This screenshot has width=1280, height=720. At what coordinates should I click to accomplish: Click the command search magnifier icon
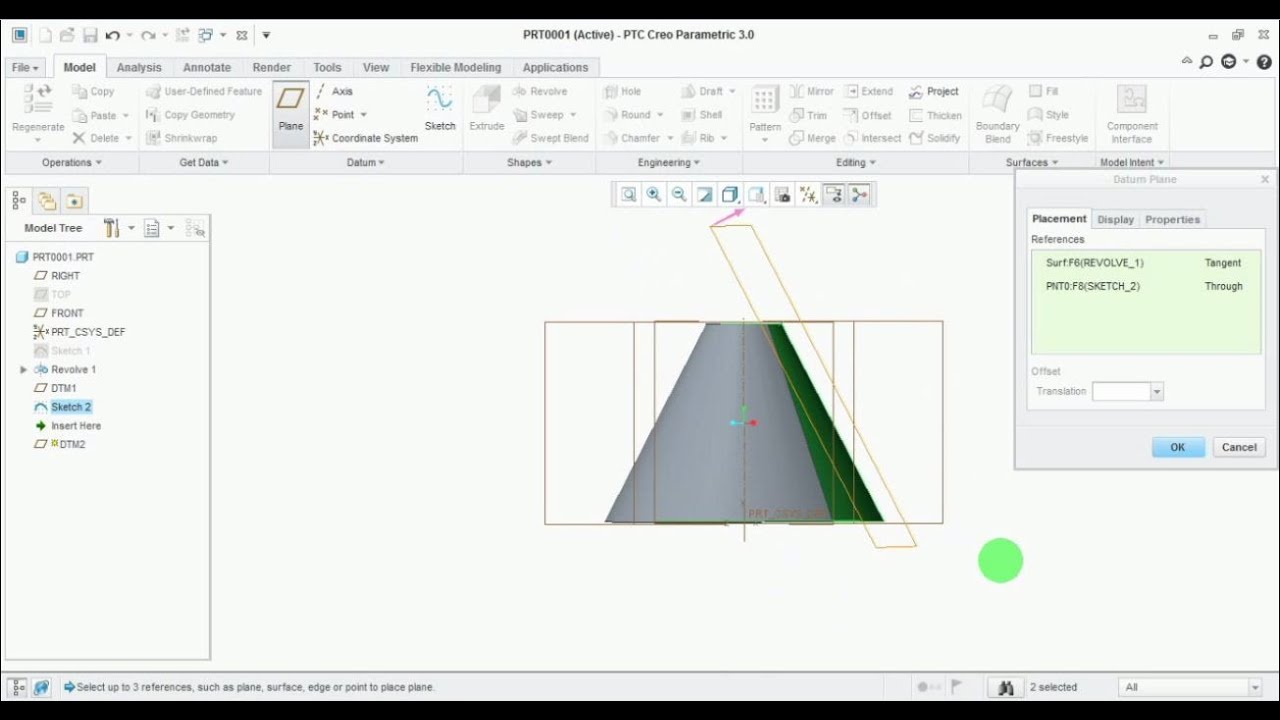1207,62
